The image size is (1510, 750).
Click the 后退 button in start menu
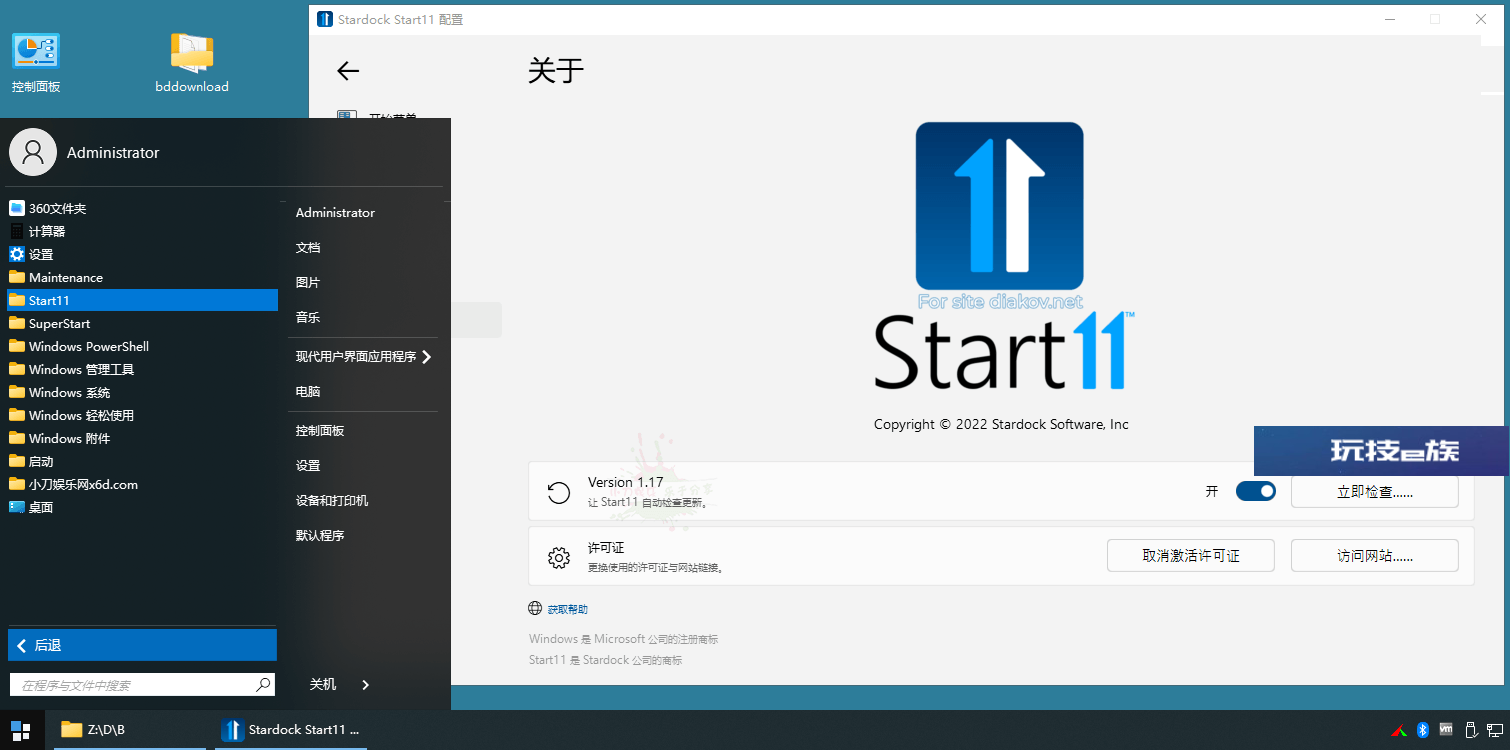pyautogui.click(x=142, y=645)
